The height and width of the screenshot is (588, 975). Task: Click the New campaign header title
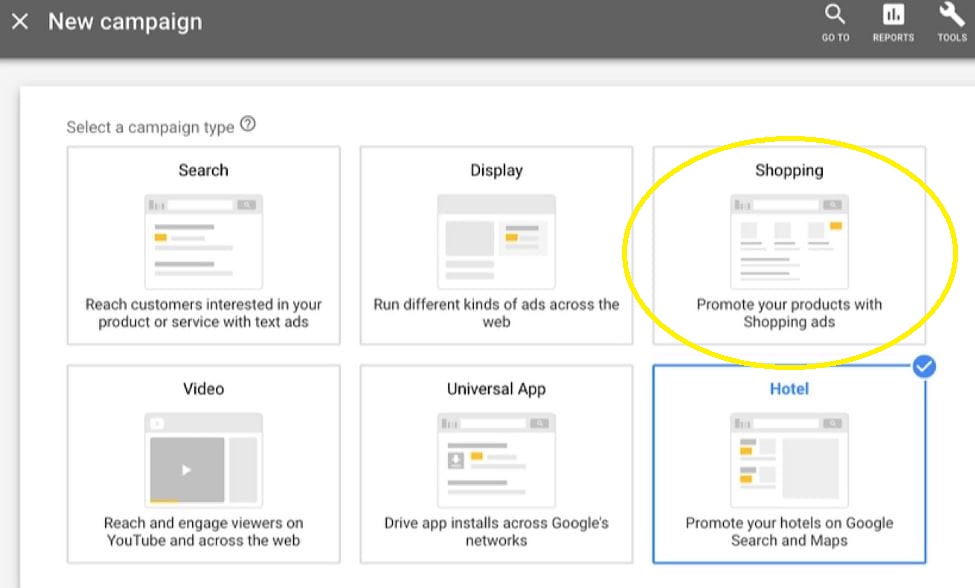(125, 22)
